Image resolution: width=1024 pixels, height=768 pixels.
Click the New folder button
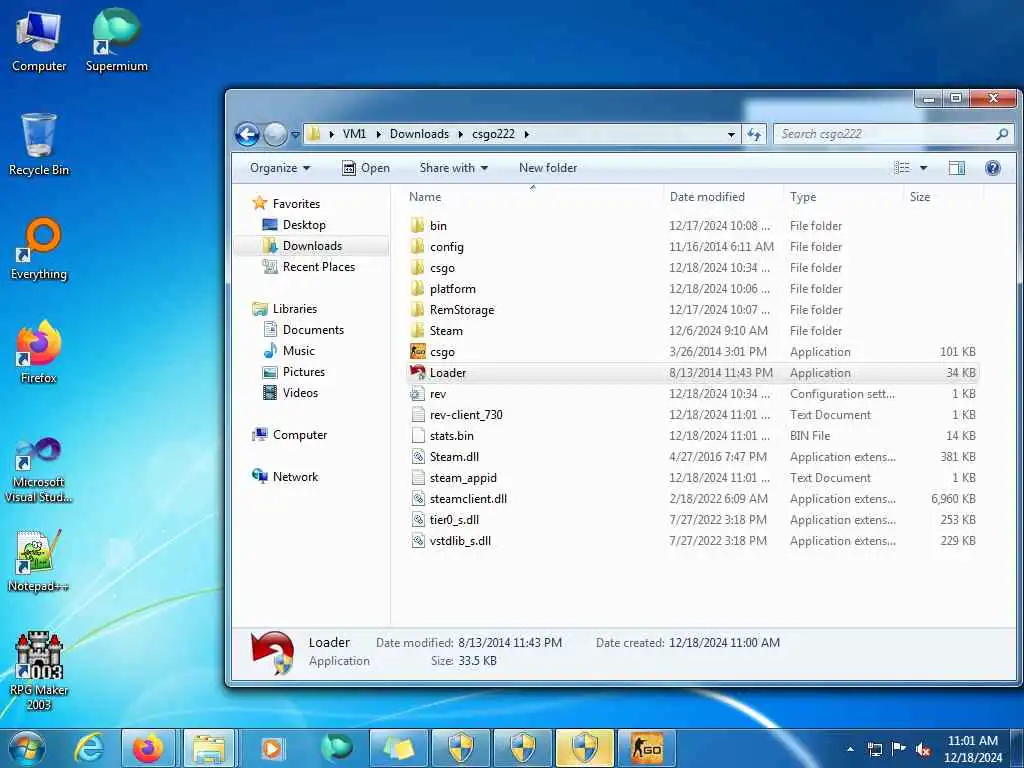coord(548,168)
